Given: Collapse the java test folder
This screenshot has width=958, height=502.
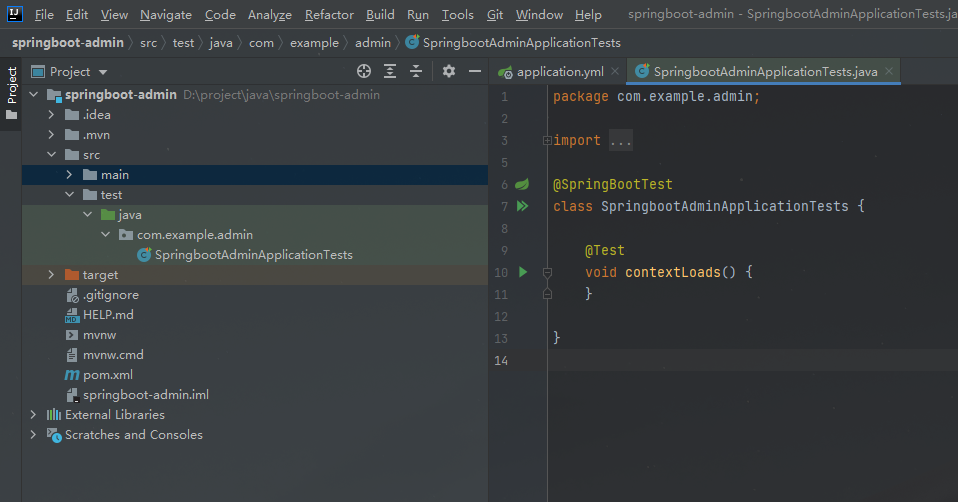Looking at the screenshot, I should click(87, 214).
